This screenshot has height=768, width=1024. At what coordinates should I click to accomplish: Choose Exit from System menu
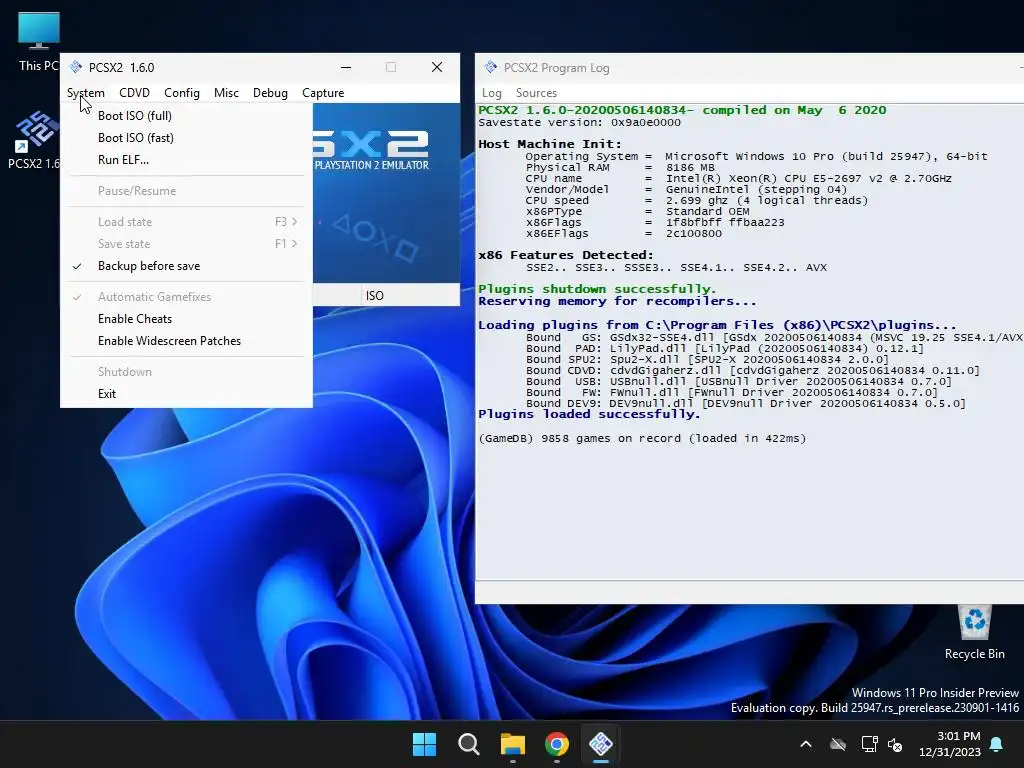(186, 394)
